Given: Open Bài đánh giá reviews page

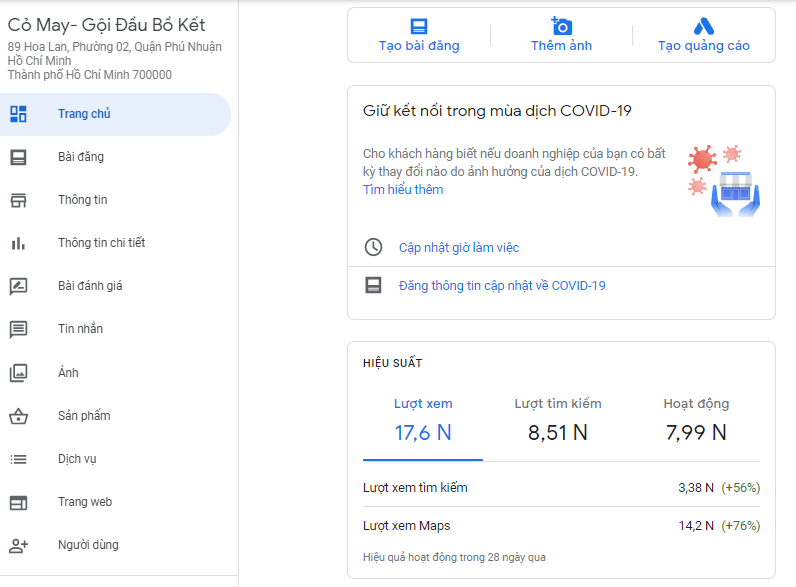Looking at the screenshot, I should tap(115, 286).
